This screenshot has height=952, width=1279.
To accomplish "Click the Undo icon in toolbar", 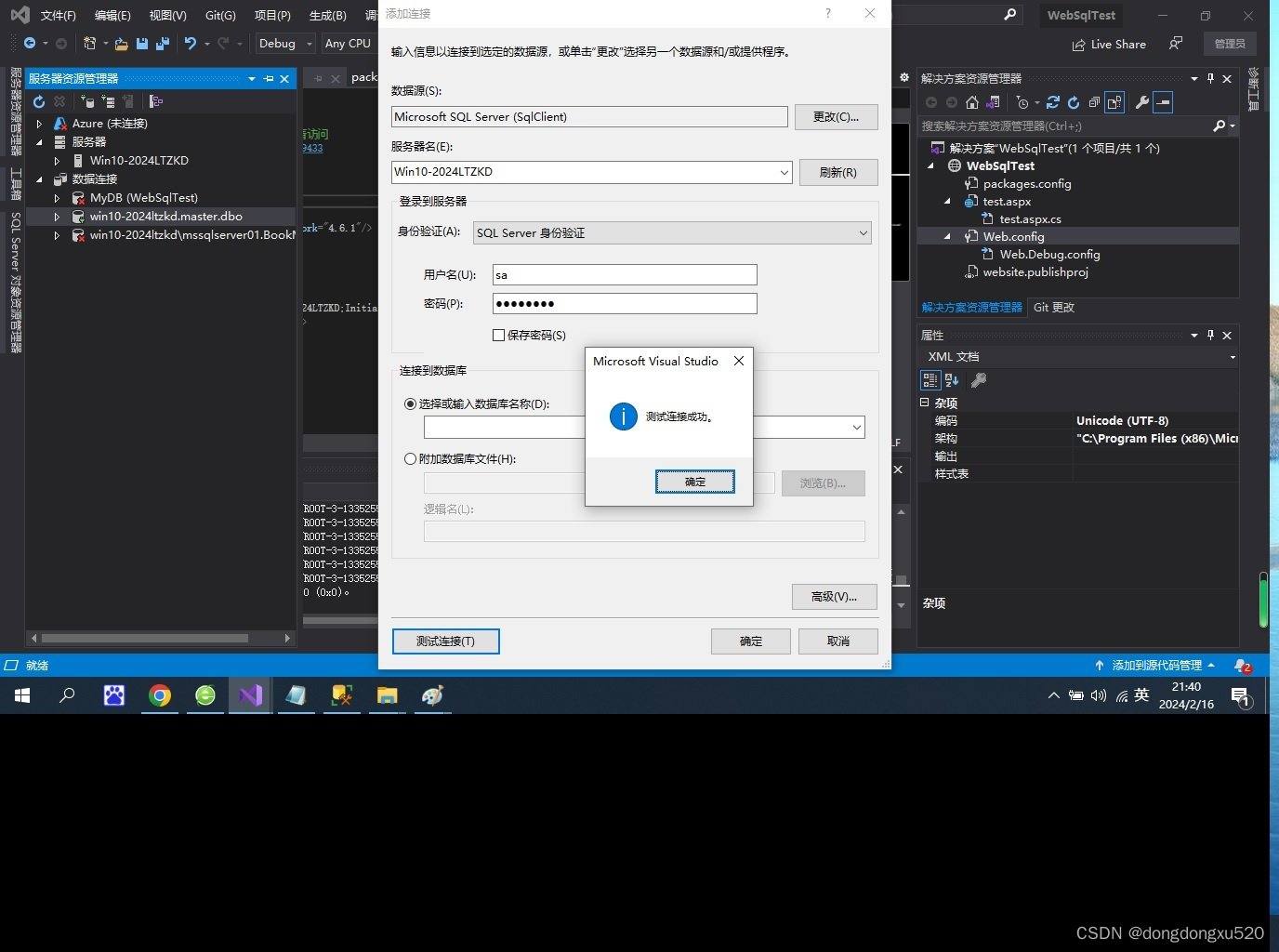I will coord(191,44).
